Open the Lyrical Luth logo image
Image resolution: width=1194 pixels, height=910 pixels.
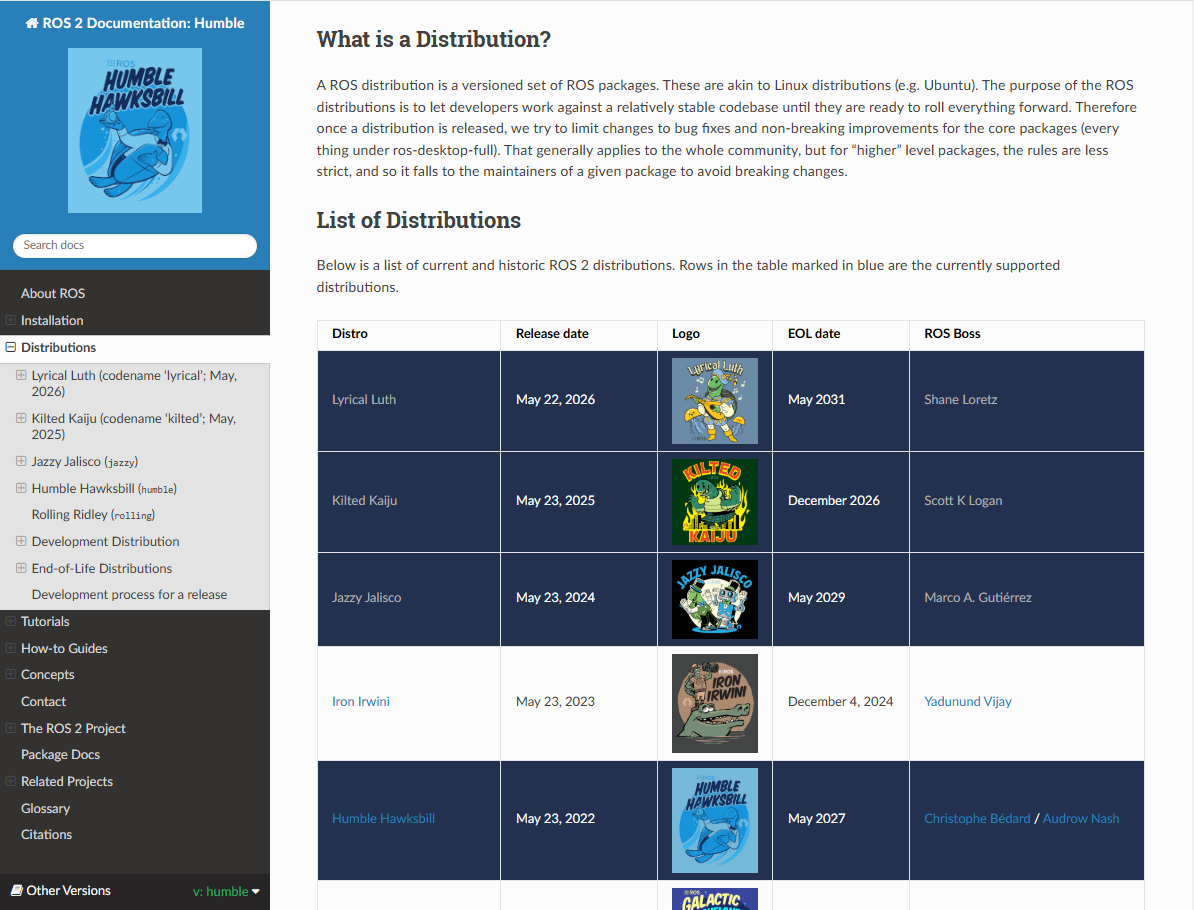tap(714, 401)
